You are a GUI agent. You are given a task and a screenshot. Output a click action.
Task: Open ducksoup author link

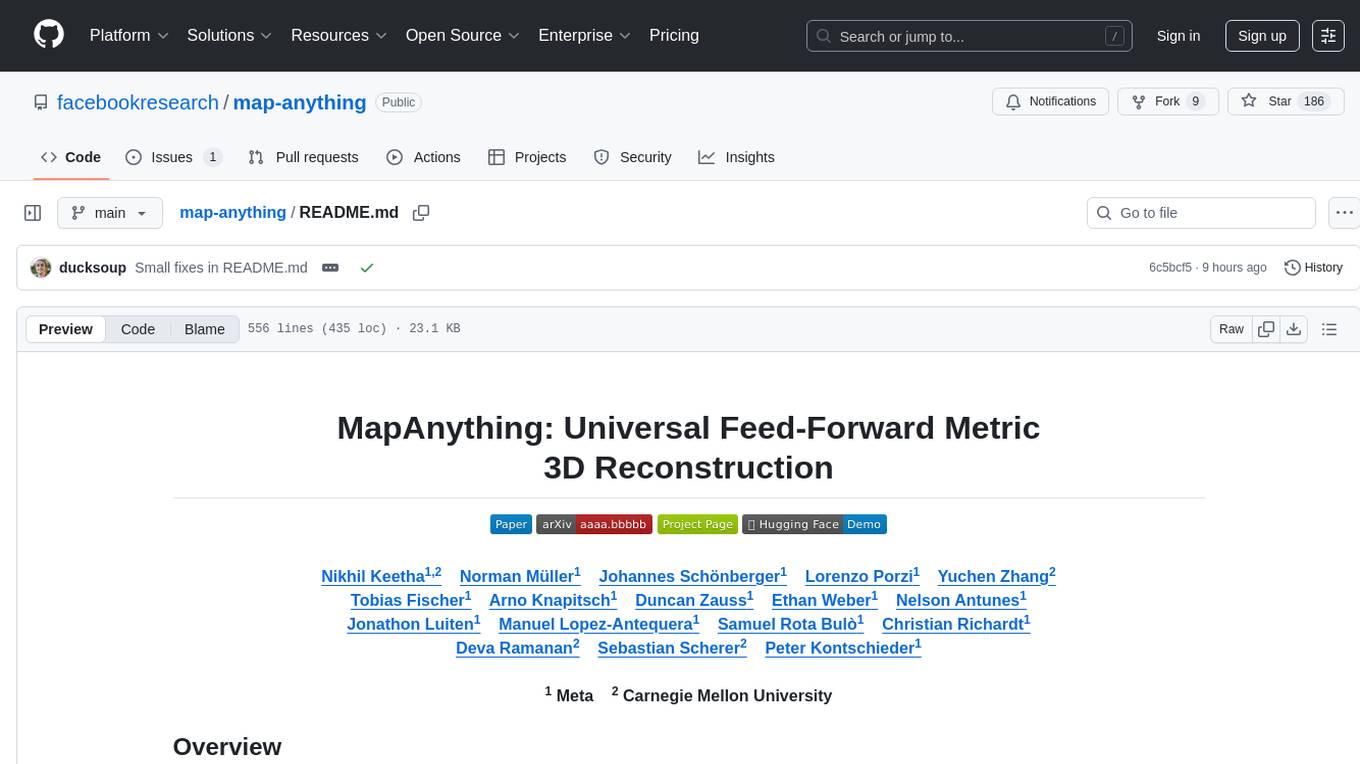coord(93,268)
